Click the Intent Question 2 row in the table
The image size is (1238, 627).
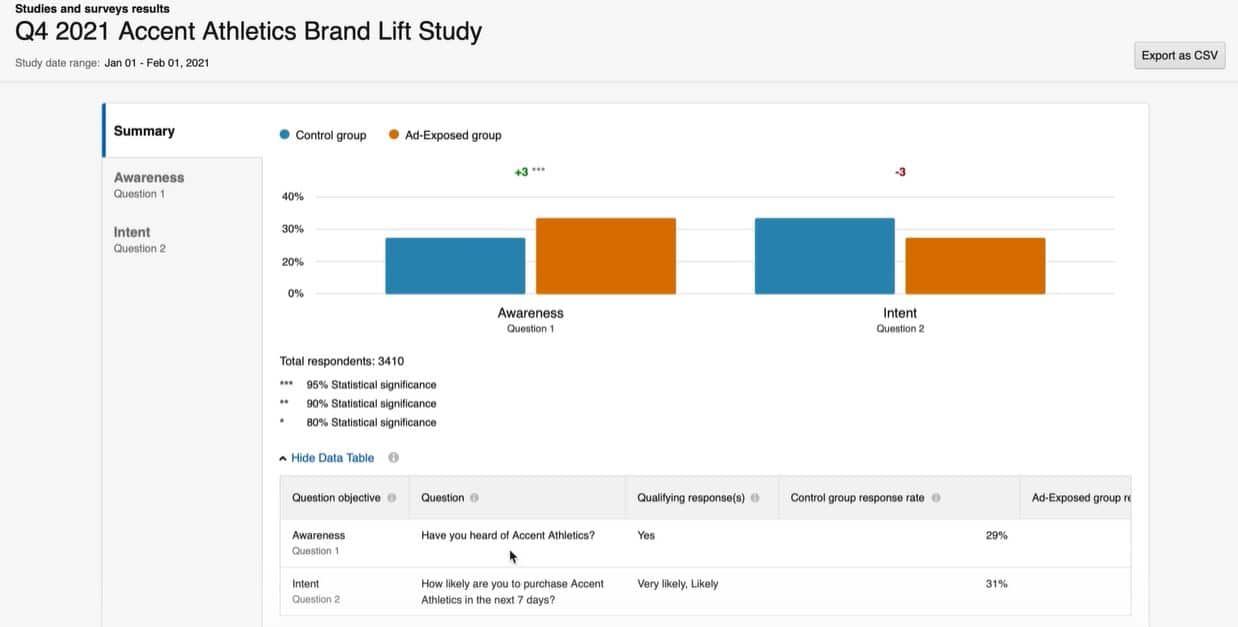click(x=705, y=591)
